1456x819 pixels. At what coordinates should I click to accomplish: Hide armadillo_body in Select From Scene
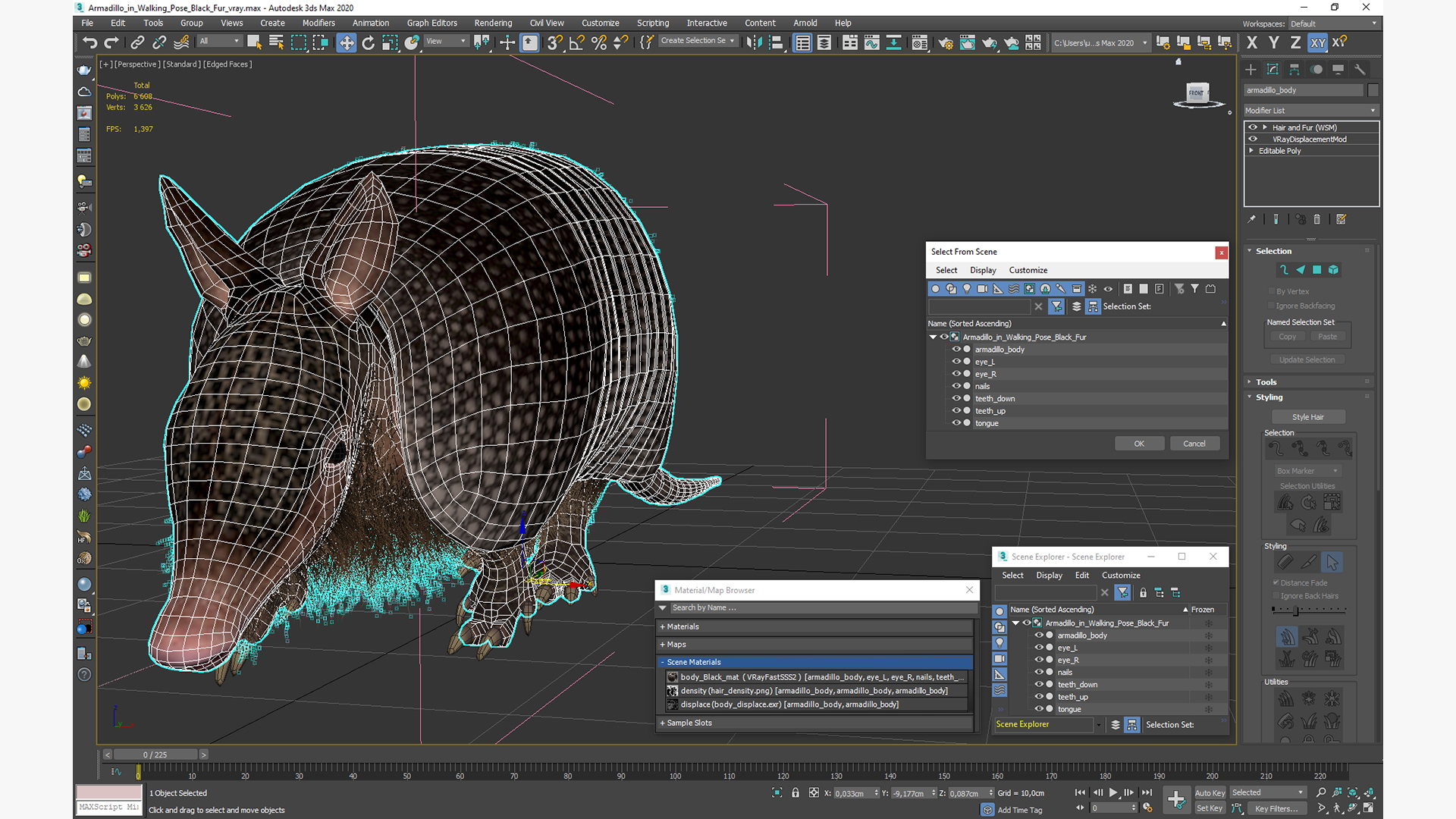(956, 350)
